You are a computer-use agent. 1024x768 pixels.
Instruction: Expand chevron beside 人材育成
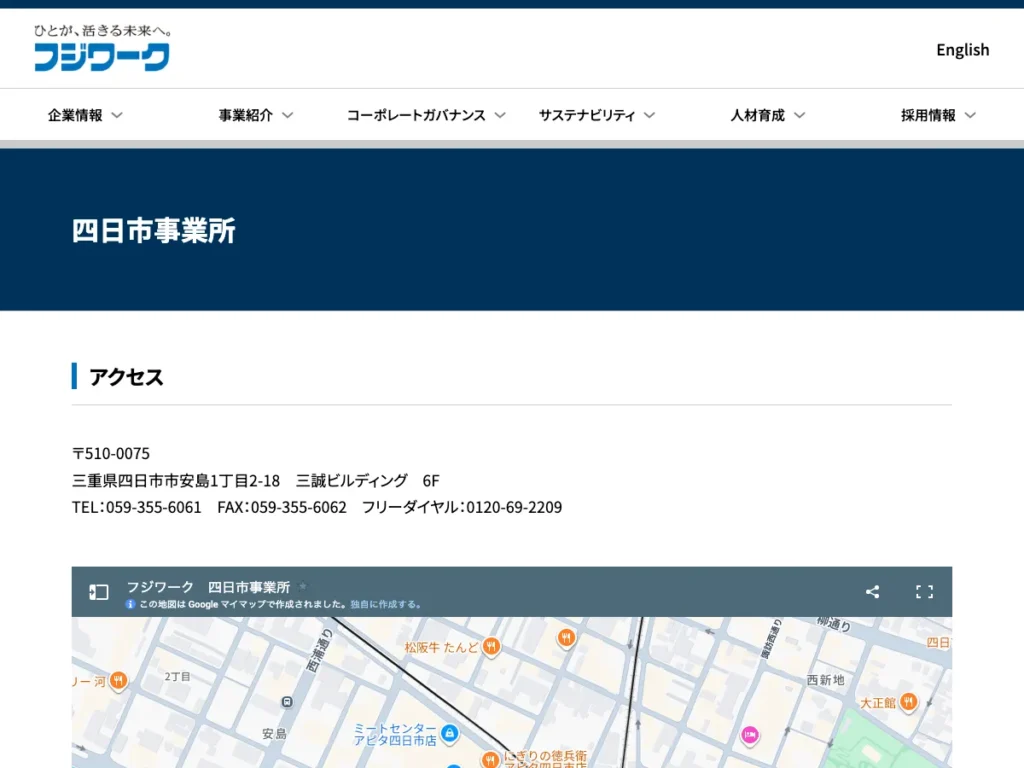coord(799,116)
